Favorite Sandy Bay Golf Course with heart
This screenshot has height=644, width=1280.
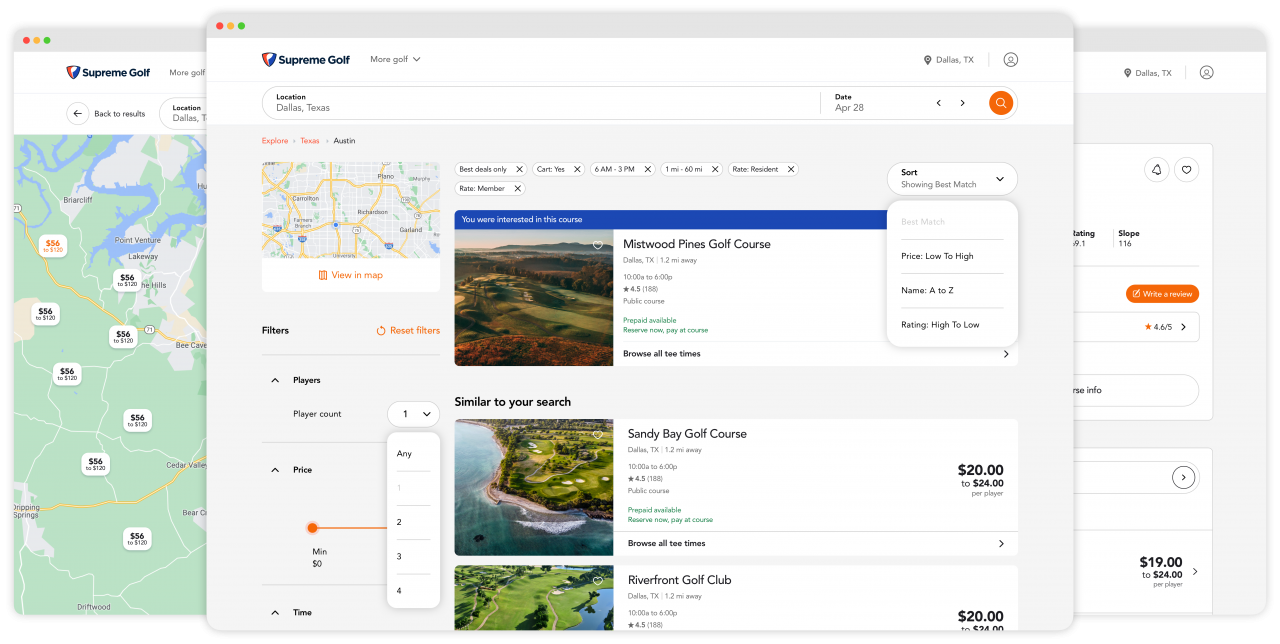pos(598,435)
